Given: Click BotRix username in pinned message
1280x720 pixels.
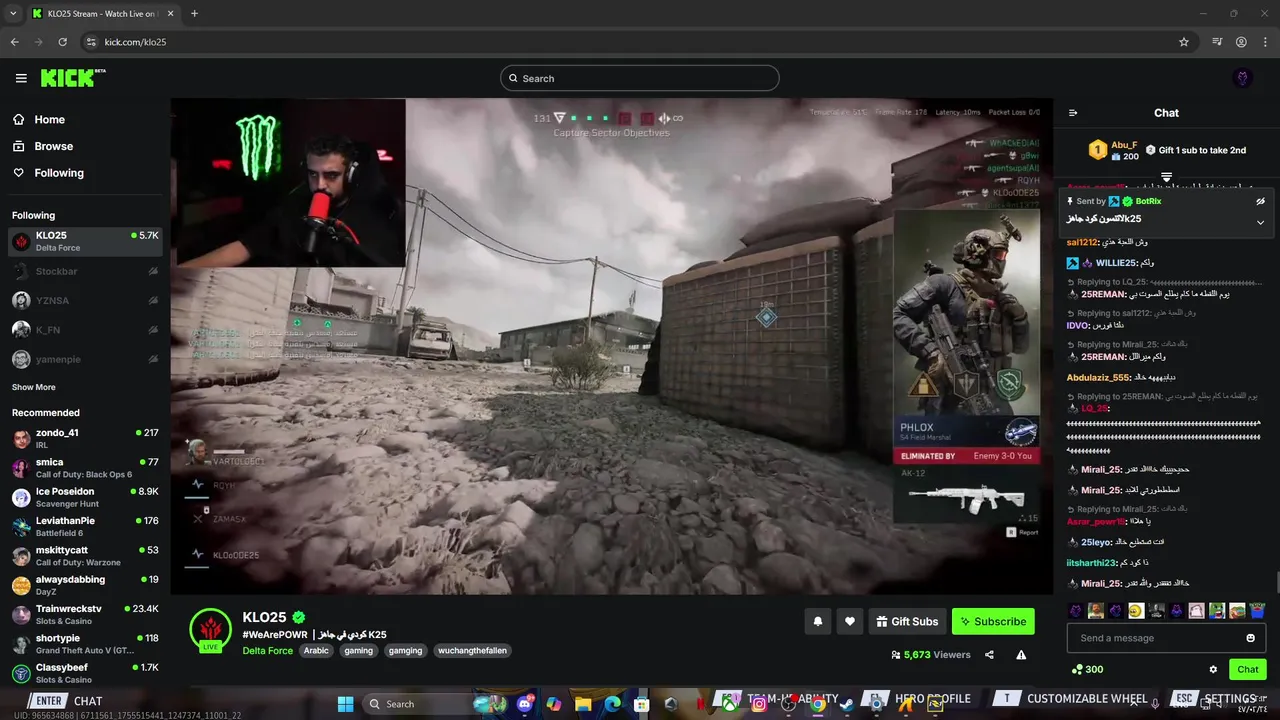Looking at the screenshot, I should point(1148,201).
